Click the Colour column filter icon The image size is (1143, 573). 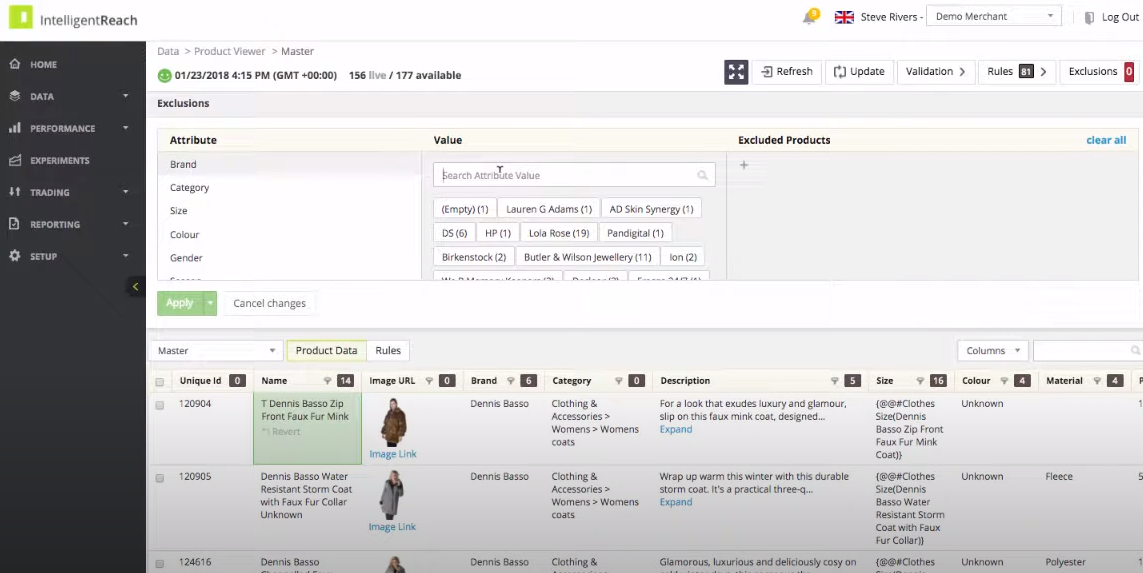click(x=1004, y=381)
